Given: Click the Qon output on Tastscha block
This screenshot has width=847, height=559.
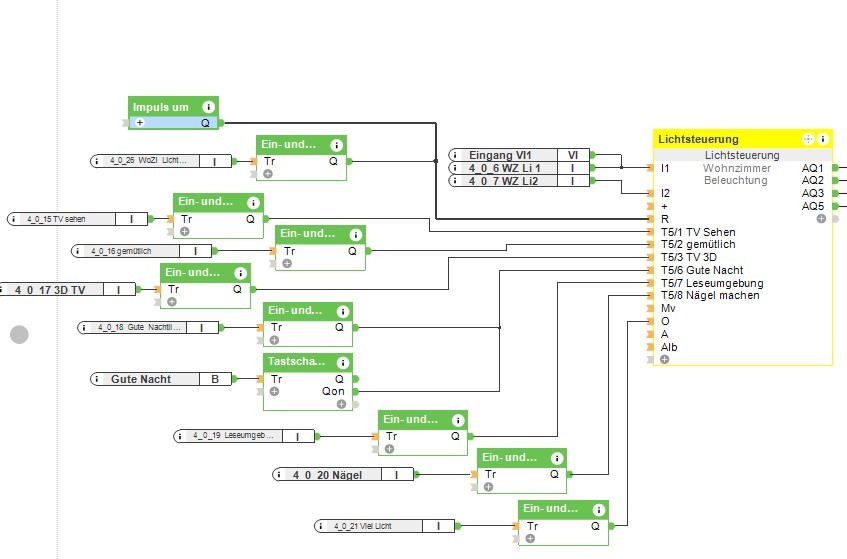Looking at the screenshot, I should [333, 391].
